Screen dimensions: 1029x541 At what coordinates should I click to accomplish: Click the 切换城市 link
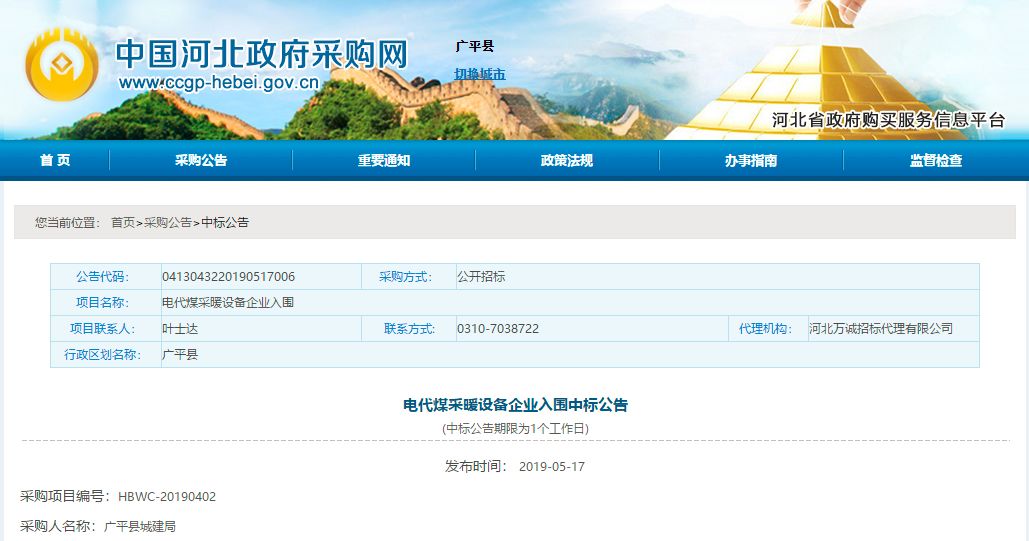(x=480, y=74)
